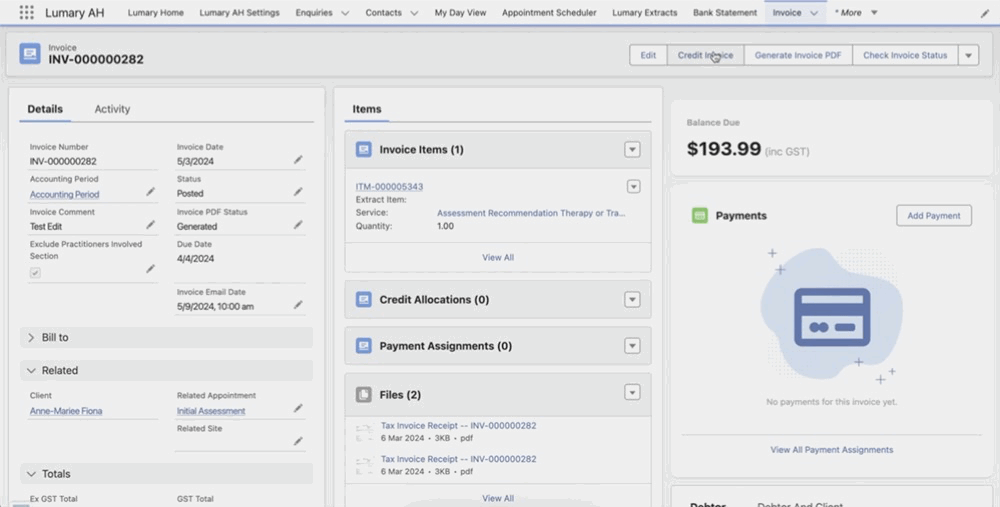This screenshot has height=507, width=1000.
Task: Open client link Anne-Mariee Fiona
Action: [x=66, y=411]
